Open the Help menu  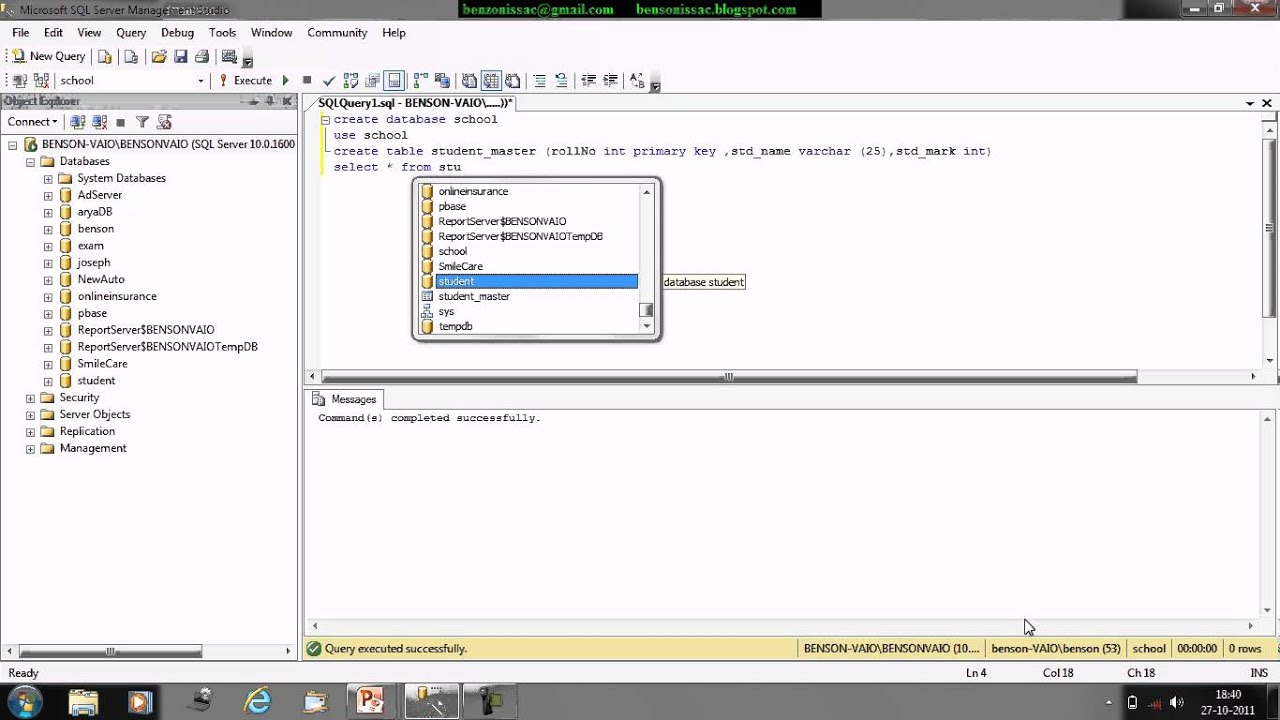tap(394, 32)
